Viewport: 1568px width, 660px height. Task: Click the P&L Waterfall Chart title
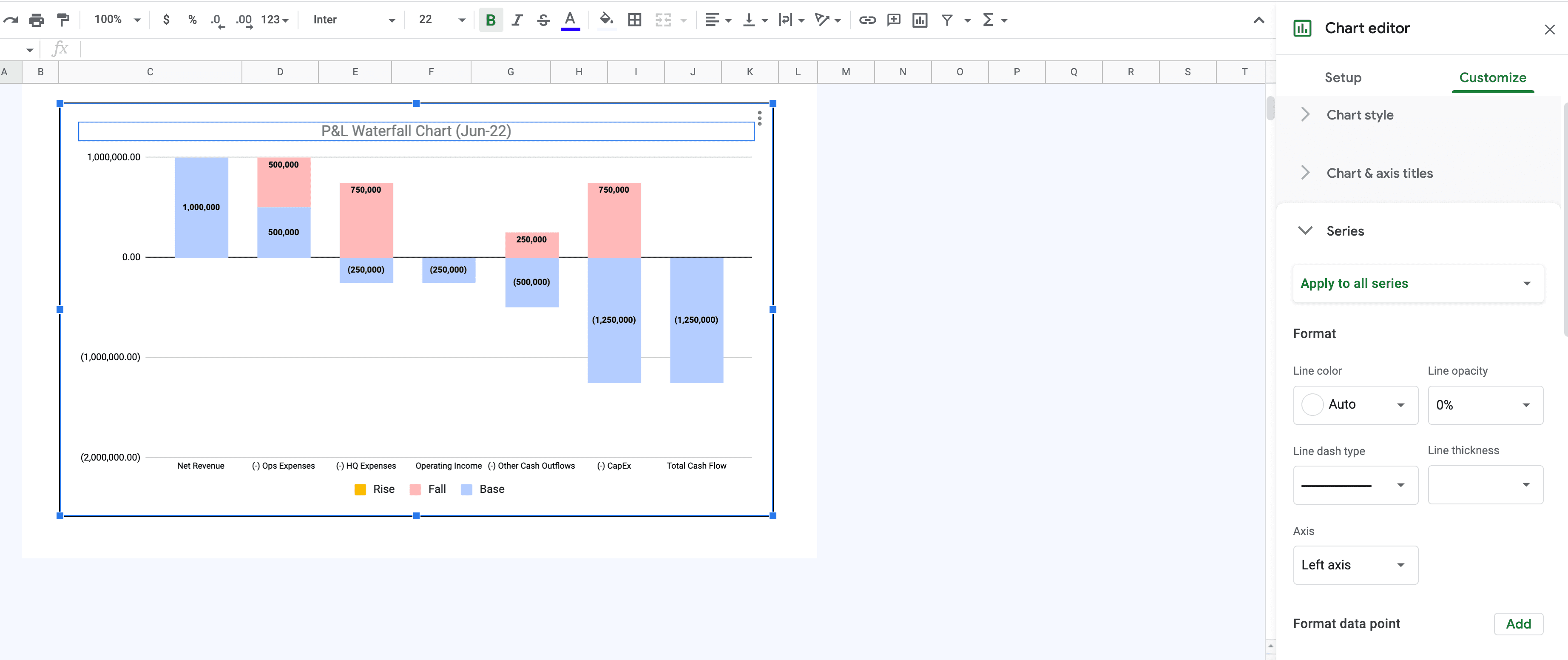point(416,131)
